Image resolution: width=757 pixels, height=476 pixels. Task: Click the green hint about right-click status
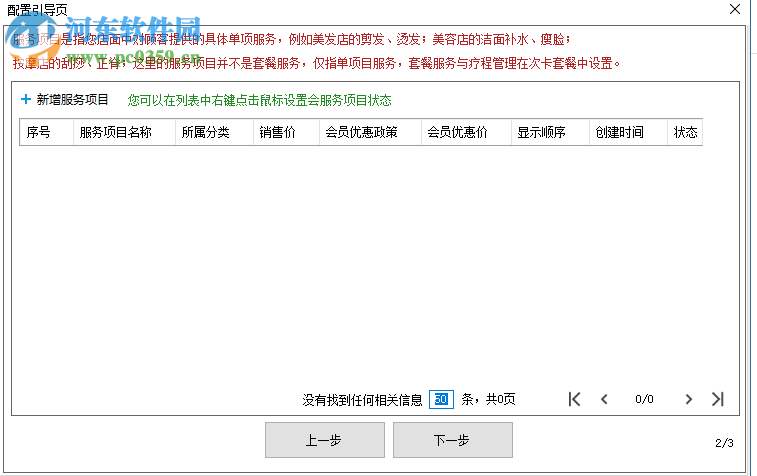pos(259,100)
